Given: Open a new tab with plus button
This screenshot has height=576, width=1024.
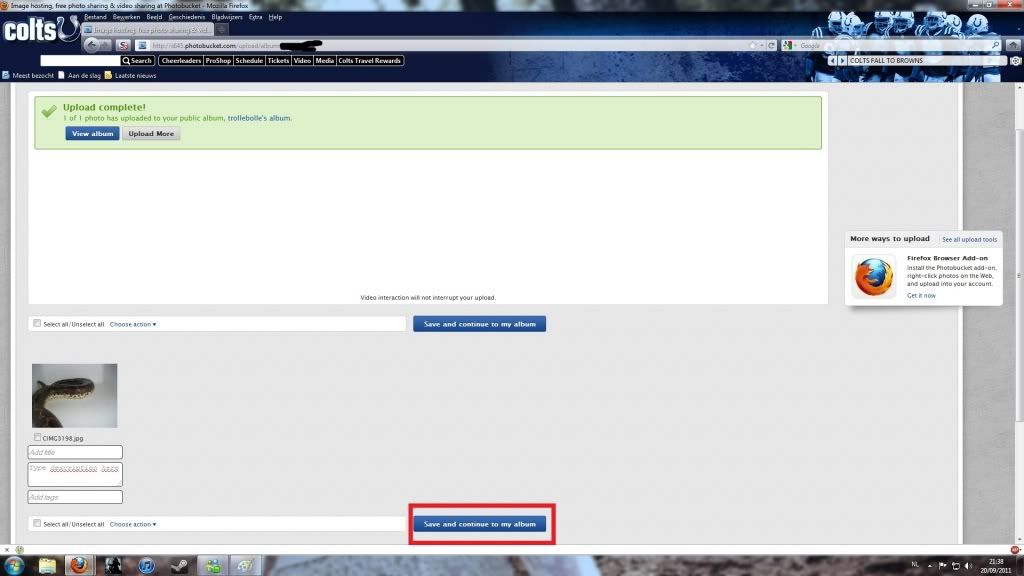Looking at the screenshot, I should click(222, 30).
